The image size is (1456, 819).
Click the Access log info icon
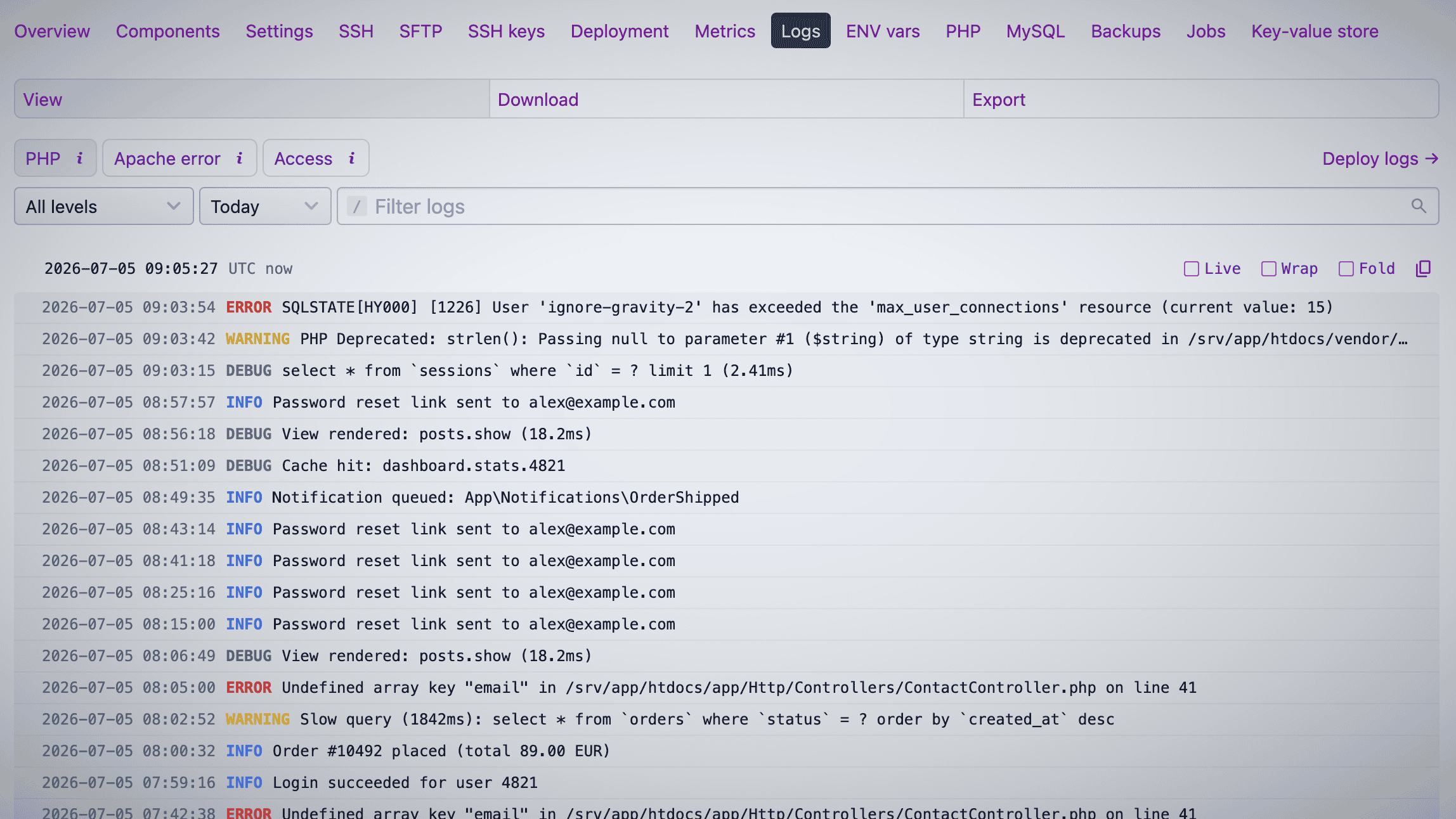[x=352, y=158]
